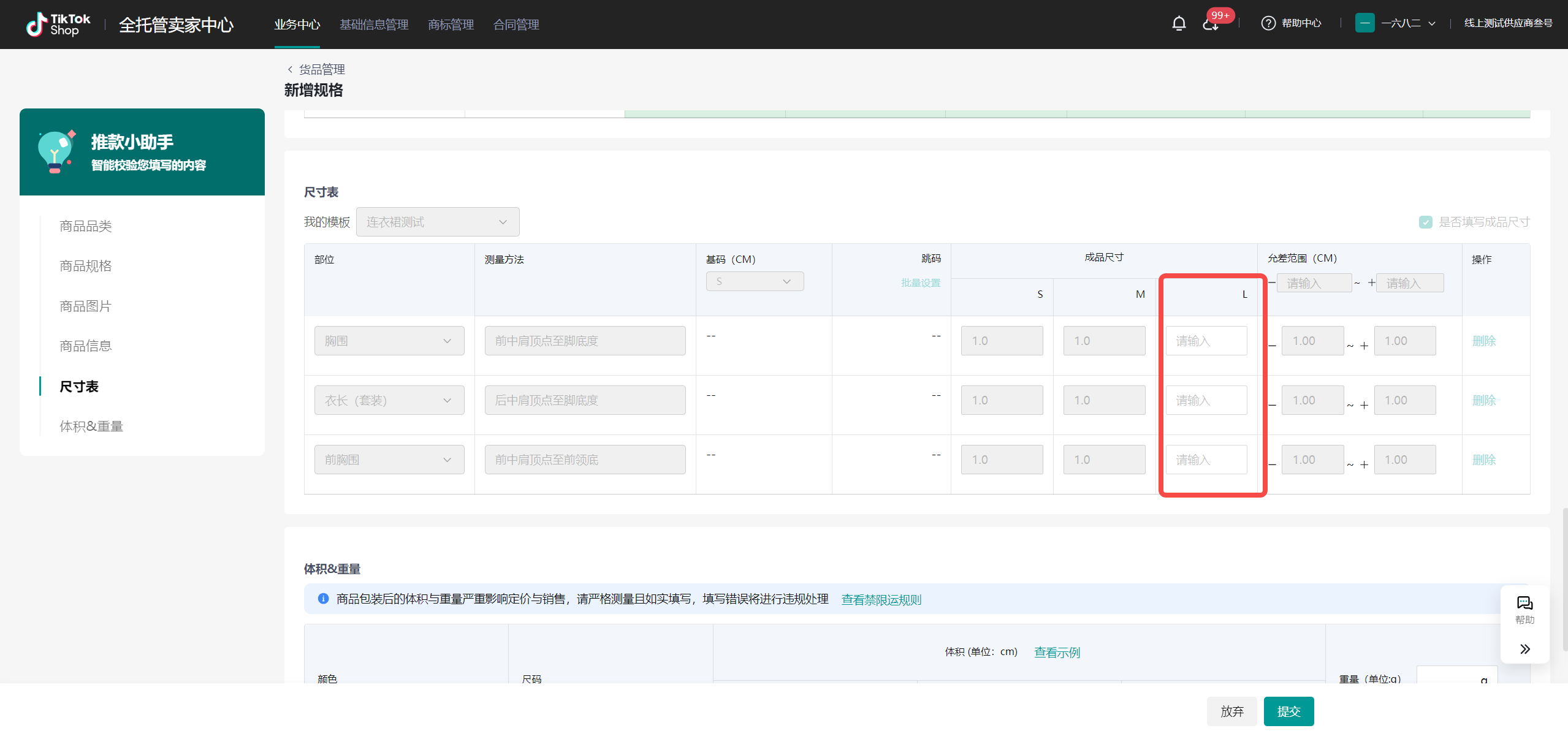The image size is (1568, 739).
Task: Expand the 我的模板 连衣裙测试 dropdown
Action: click(438, 222)
